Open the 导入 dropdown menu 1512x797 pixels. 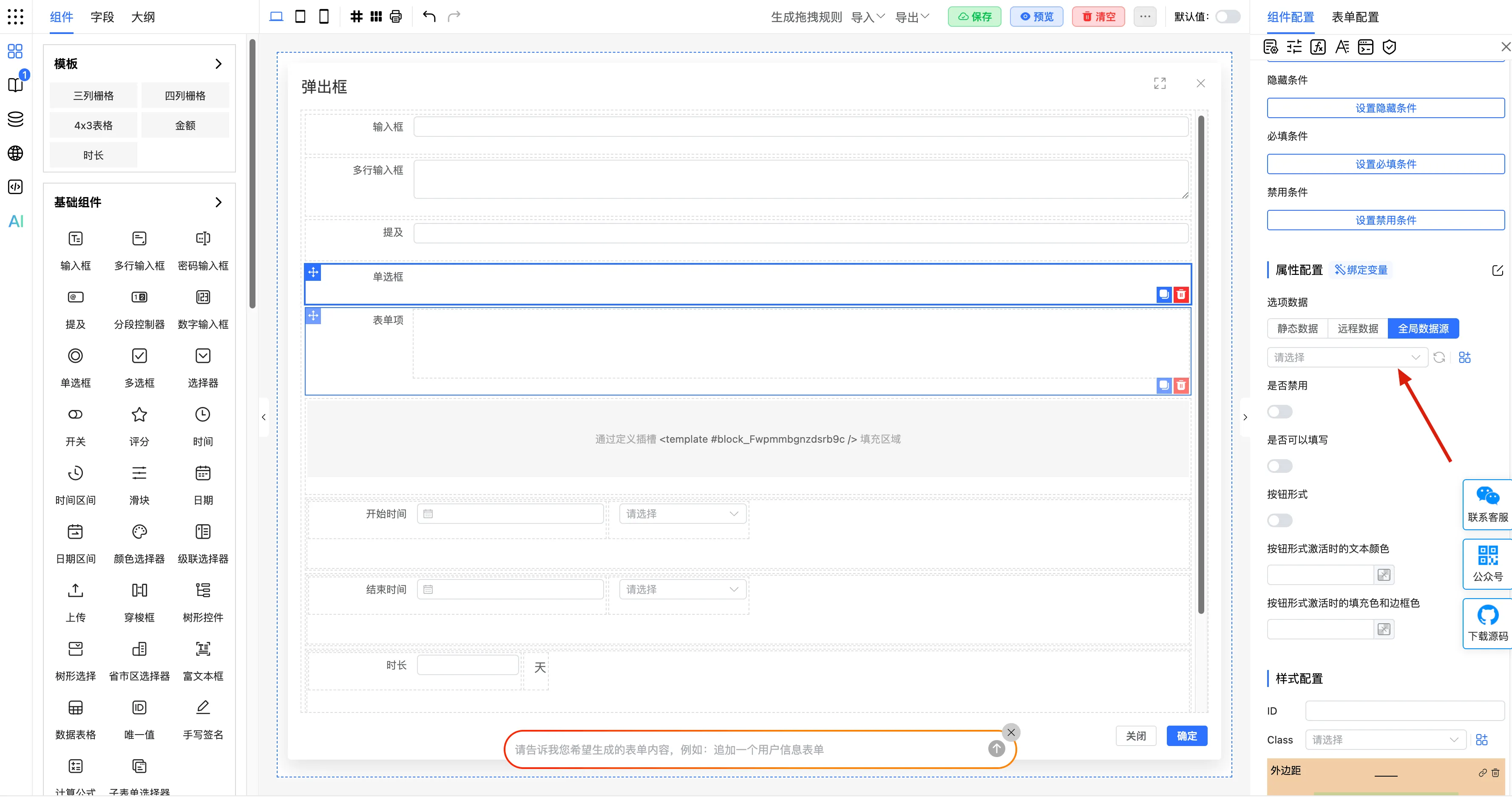868,17
